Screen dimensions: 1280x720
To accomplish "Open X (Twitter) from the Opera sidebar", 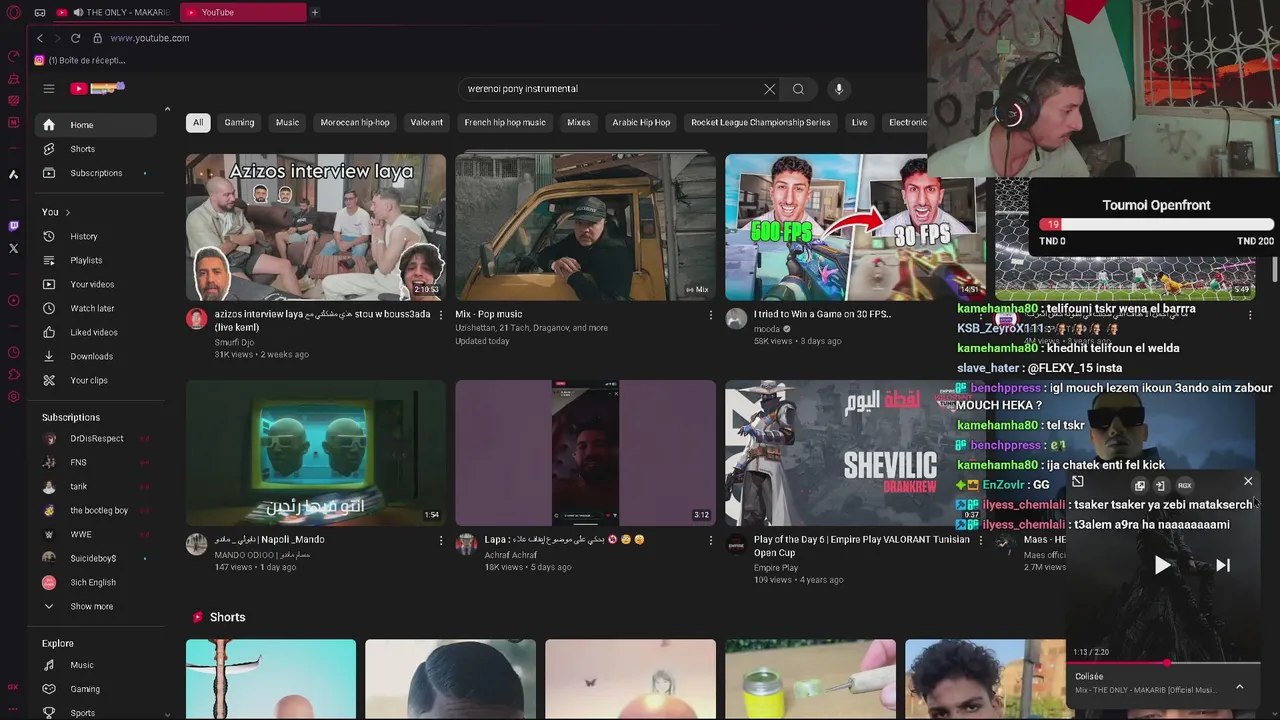I will tap(13, 248).
